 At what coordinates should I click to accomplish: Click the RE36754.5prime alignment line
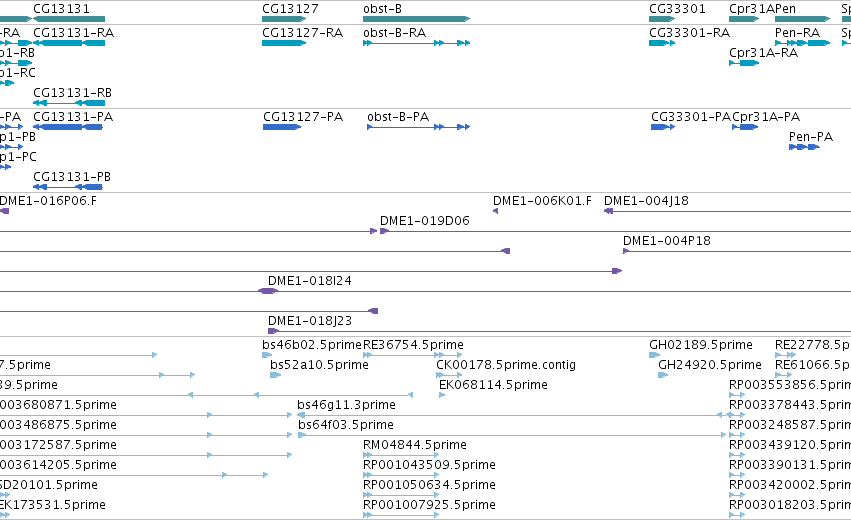[x=412, y=355]
